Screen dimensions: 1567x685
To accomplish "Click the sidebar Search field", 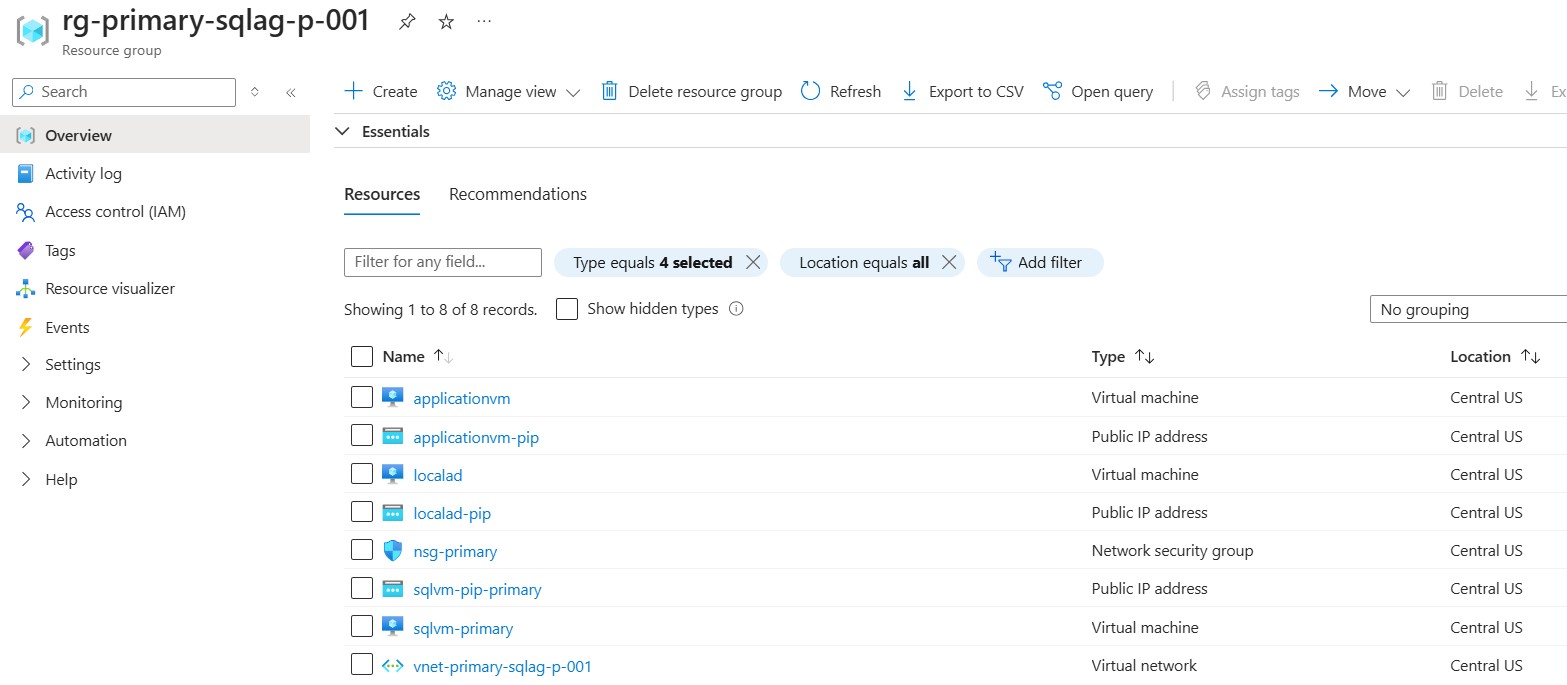I will click(124, 92).
